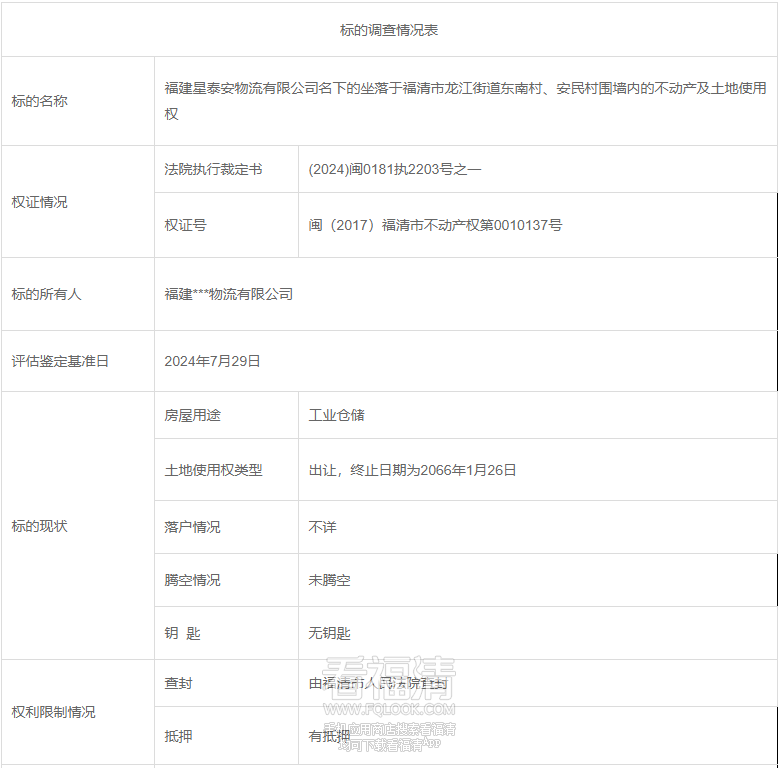Click the 法院执行裁定书 label cell
The width and height of the screenshot is (779, 768).
point(213,170)
